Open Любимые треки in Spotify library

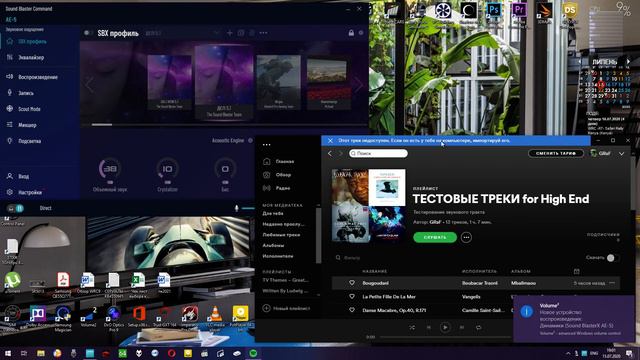coord(281,235)
